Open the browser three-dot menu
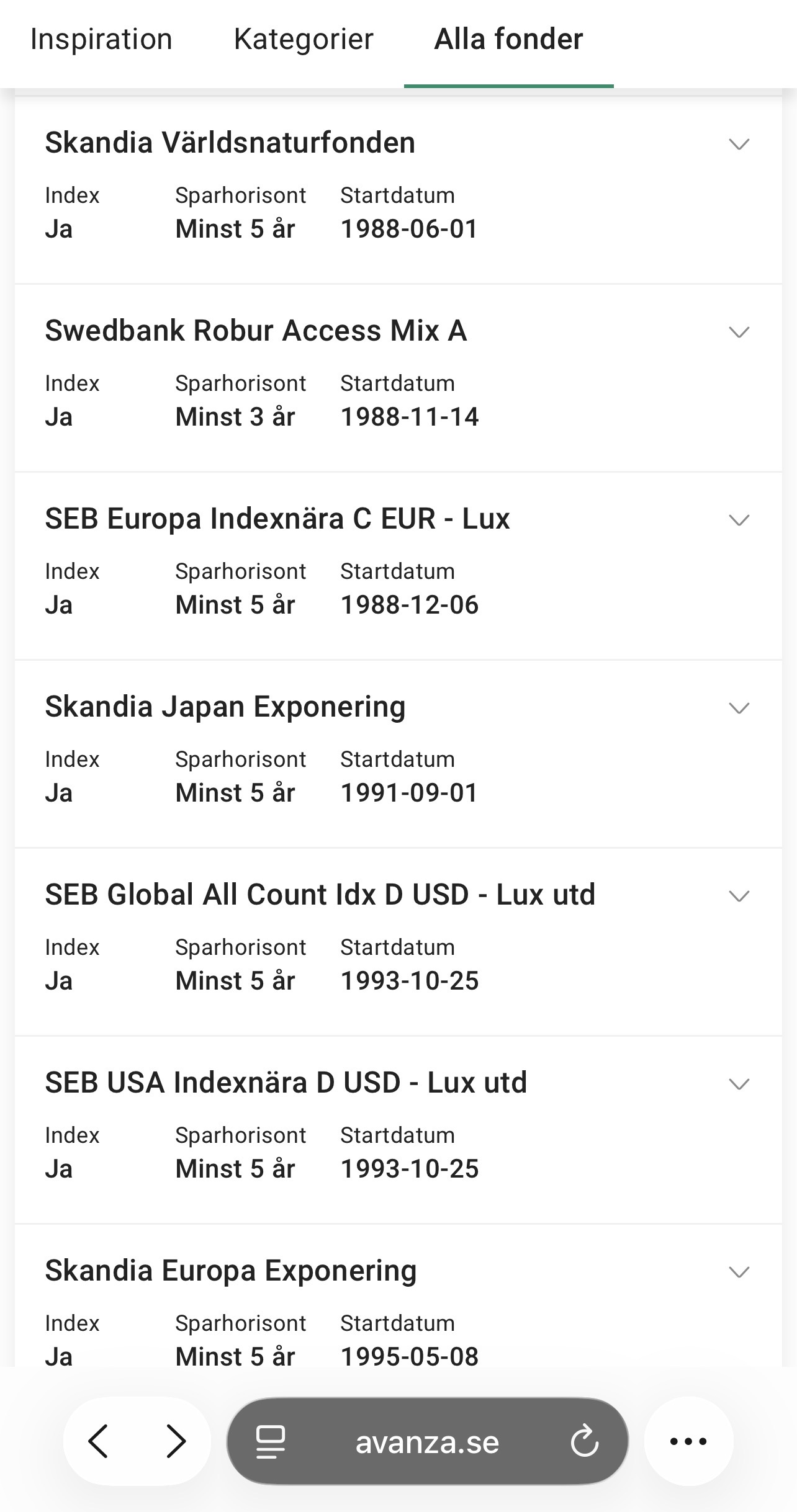The height and width of the screenshot is (1512, 797). pyautogui.click(x=688, y=1441)
